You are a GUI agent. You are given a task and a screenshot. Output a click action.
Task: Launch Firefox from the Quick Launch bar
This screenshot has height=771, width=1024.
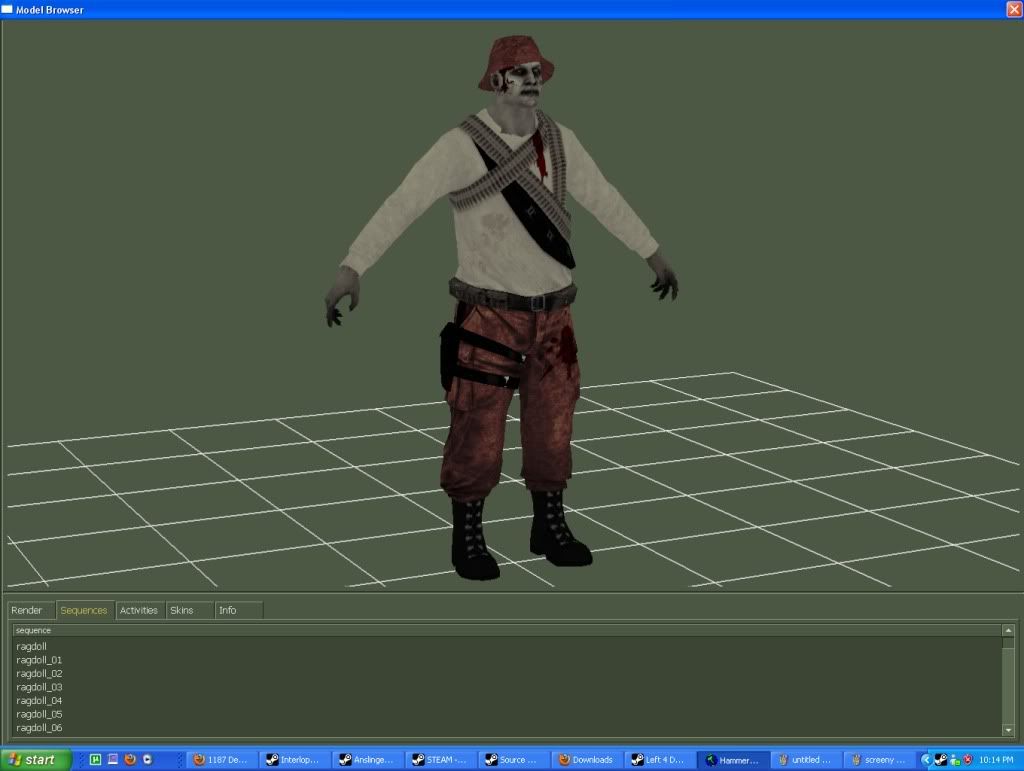coord(130,760)
